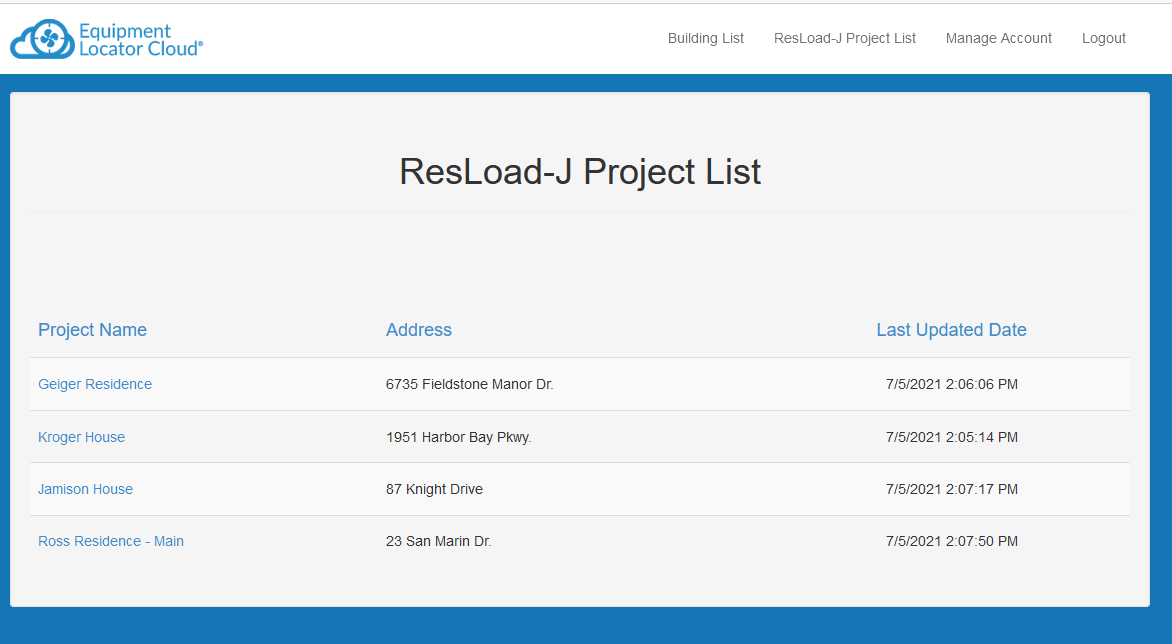
Task: Click address 1951 Harbor Bay Pkwy.
Action: pyautogui.click(x=459, y=437)
